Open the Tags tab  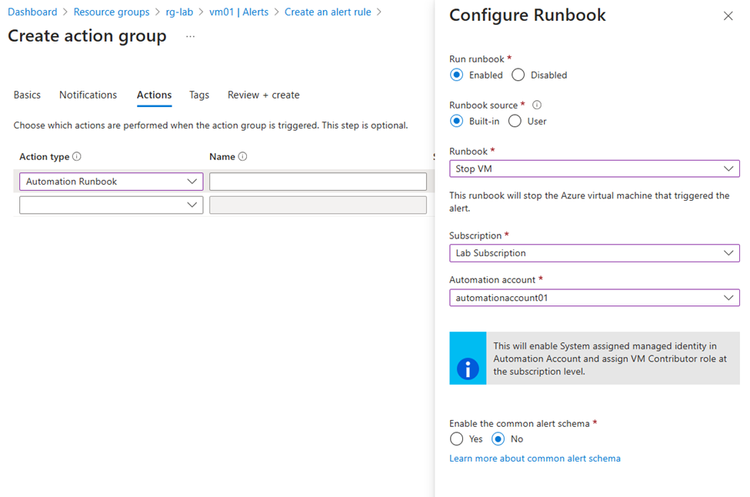coord(199,95)
